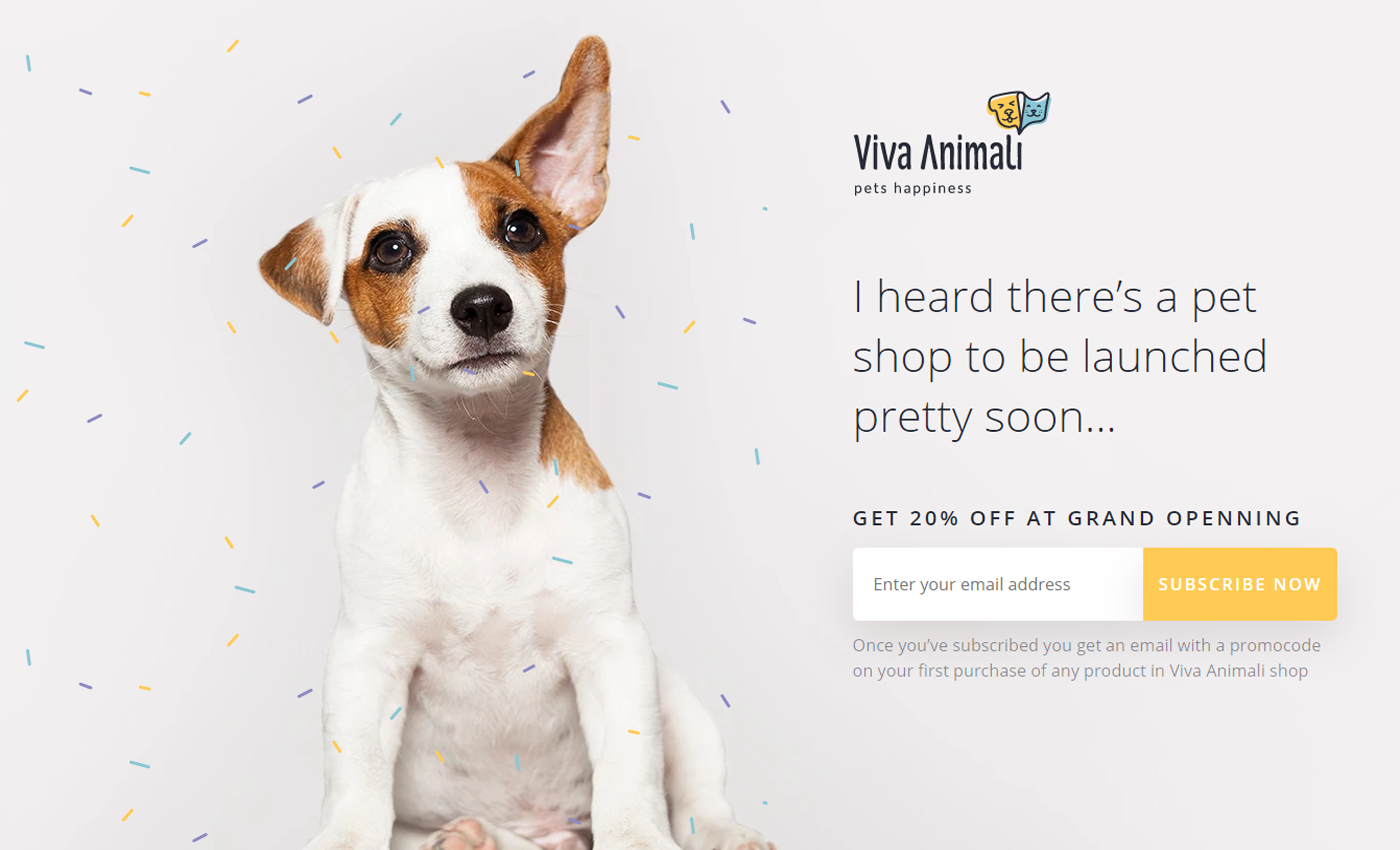
Task: Select the "GET 20% OFF AT GRAND OPENNING" heading
Action: (1077, 518)
